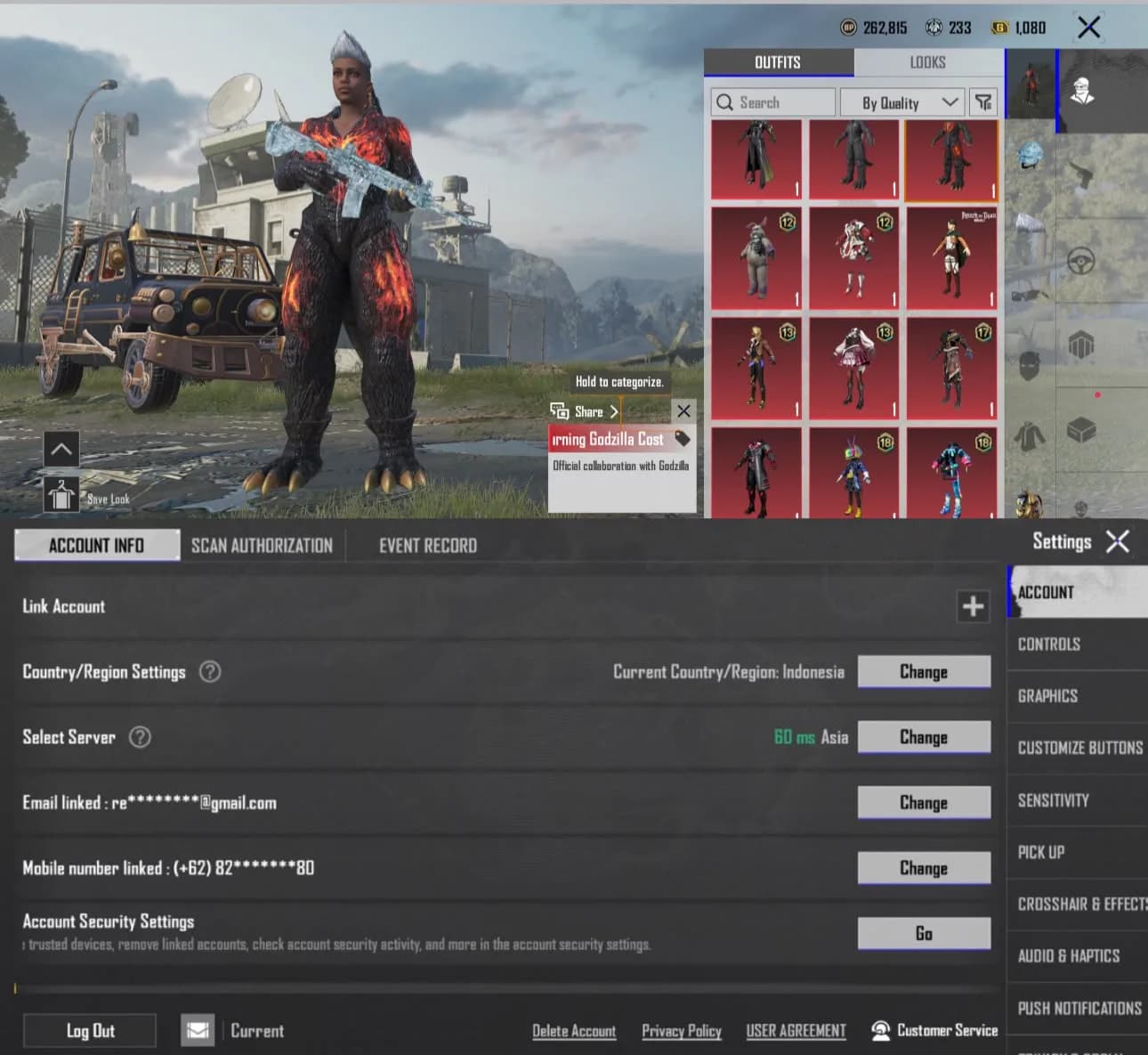The height and width of the screenshot is (1055, 1148).
Task: Open GRAPHICS settings
Action: (x=1078, y=696)
